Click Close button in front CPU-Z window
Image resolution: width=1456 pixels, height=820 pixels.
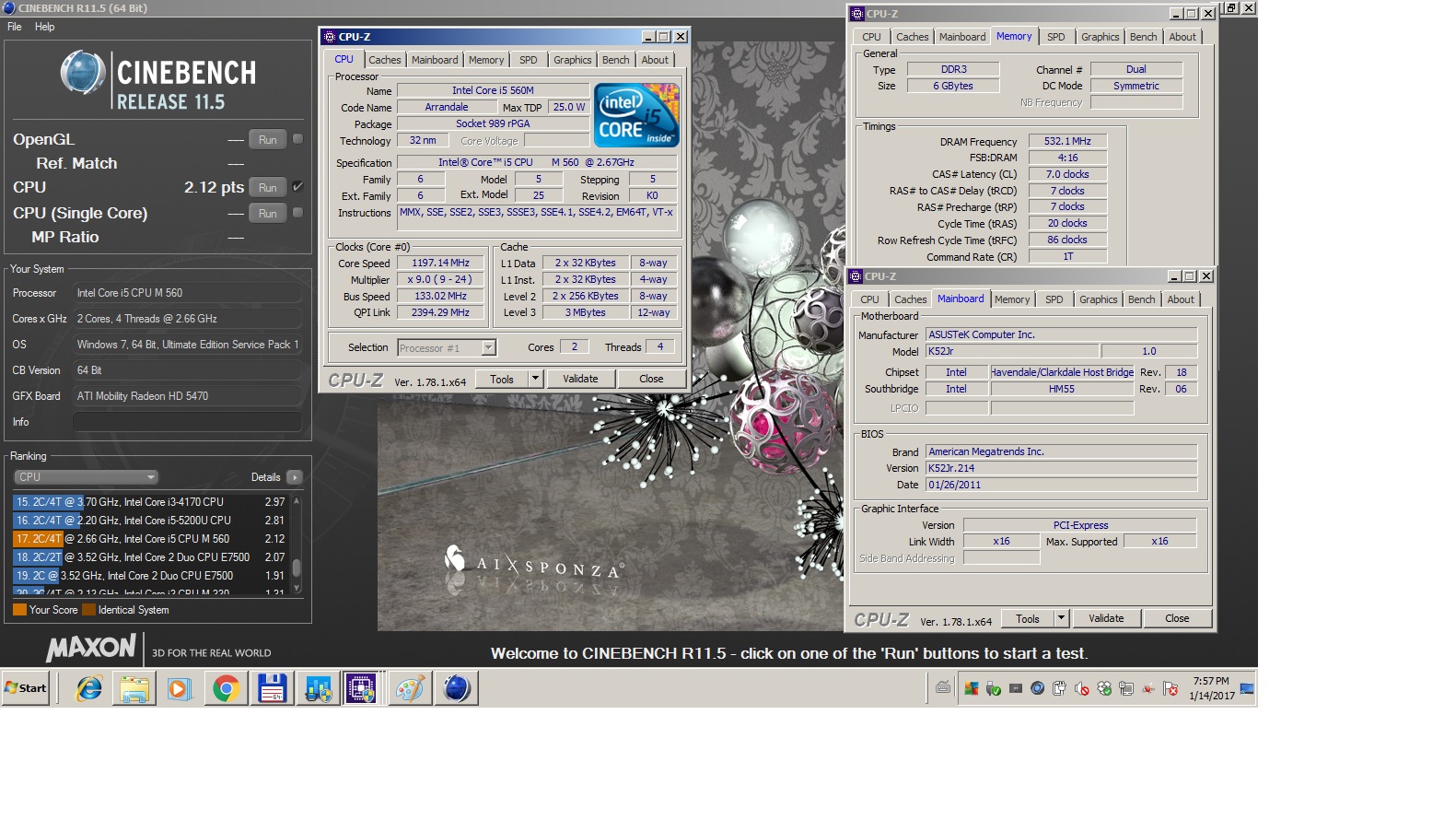tap(651, 379)
